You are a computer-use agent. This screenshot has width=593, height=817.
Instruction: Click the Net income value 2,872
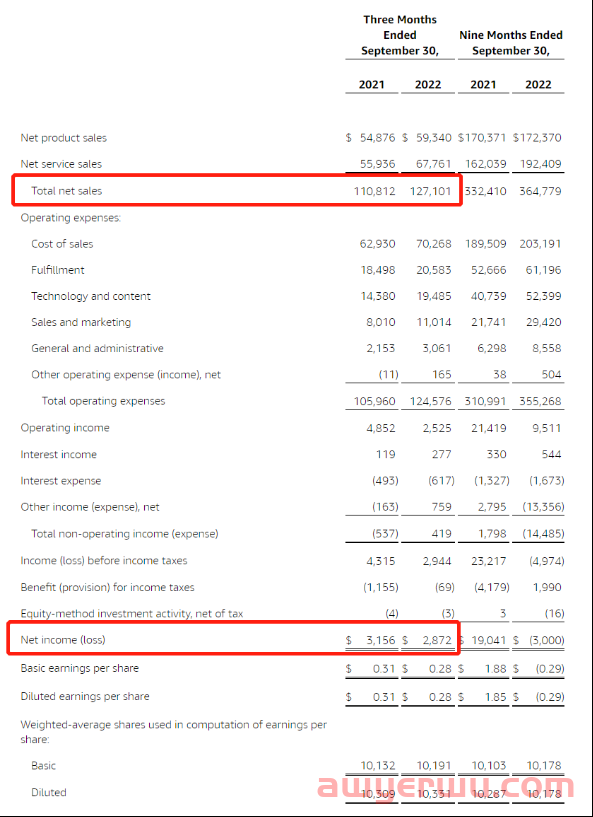(437, 640)
